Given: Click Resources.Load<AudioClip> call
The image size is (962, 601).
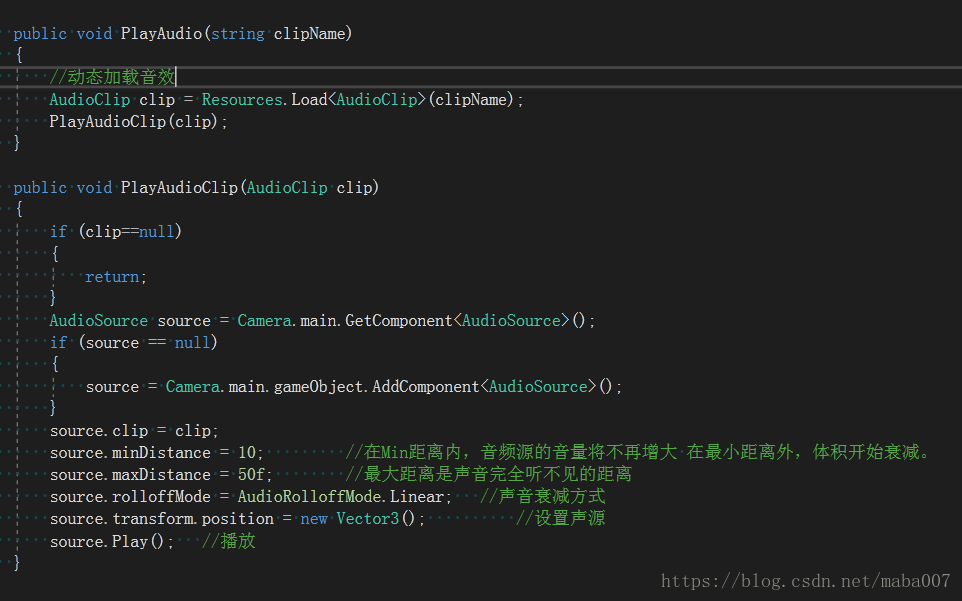Looking at the screenshot, I should click(x=314, y=99).
